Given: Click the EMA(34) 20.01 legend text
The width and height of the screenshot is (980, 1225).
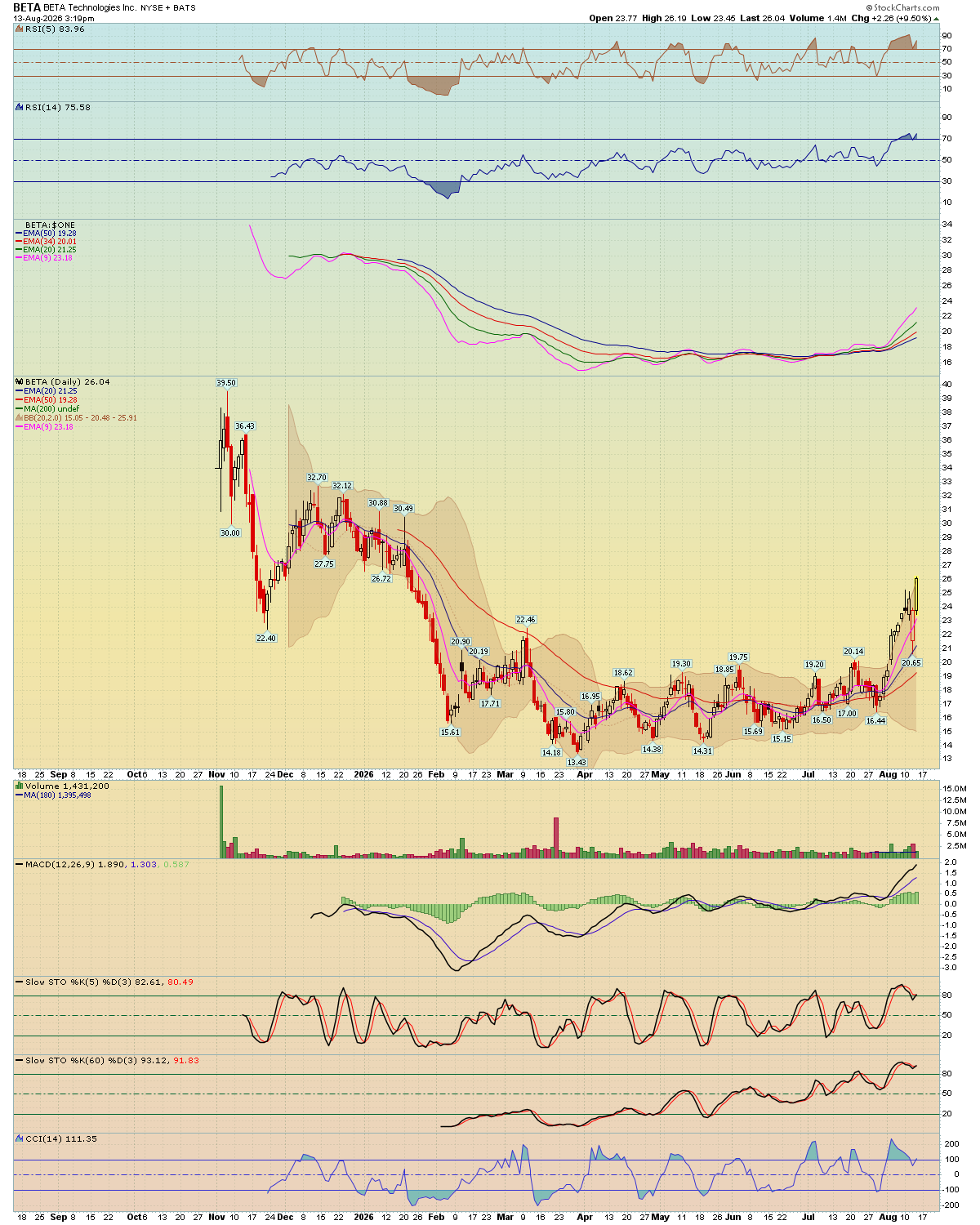Looking at the screenshot, I should tap(50, 242).
